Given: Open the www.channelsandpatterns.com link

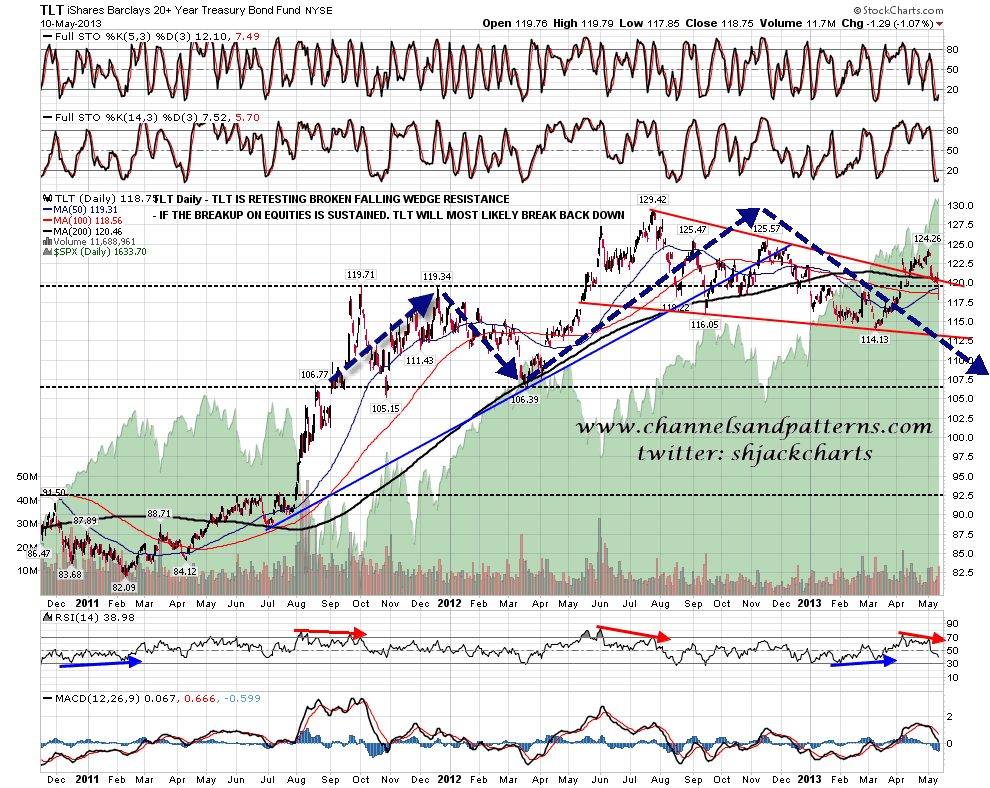Looking at the screenshot, I should pyautogui.click(x=753, y=427).
